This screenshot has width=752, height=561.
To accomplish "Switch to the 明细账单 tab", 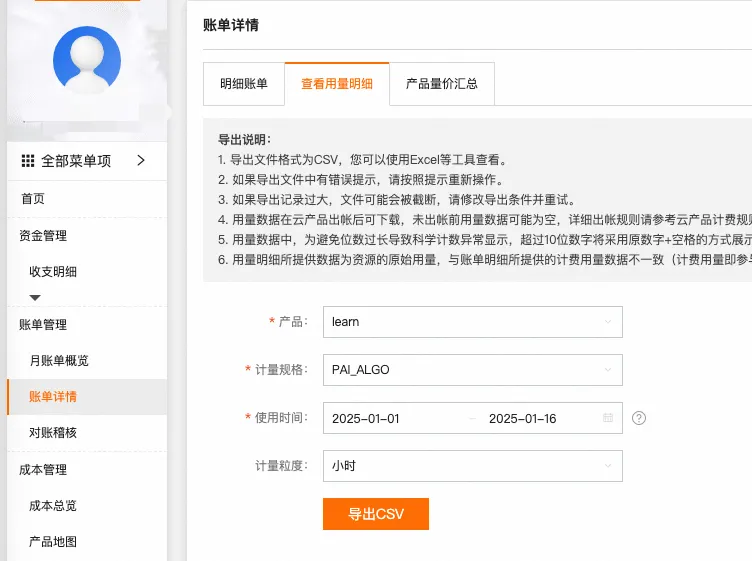I will (x=244, y=84).
